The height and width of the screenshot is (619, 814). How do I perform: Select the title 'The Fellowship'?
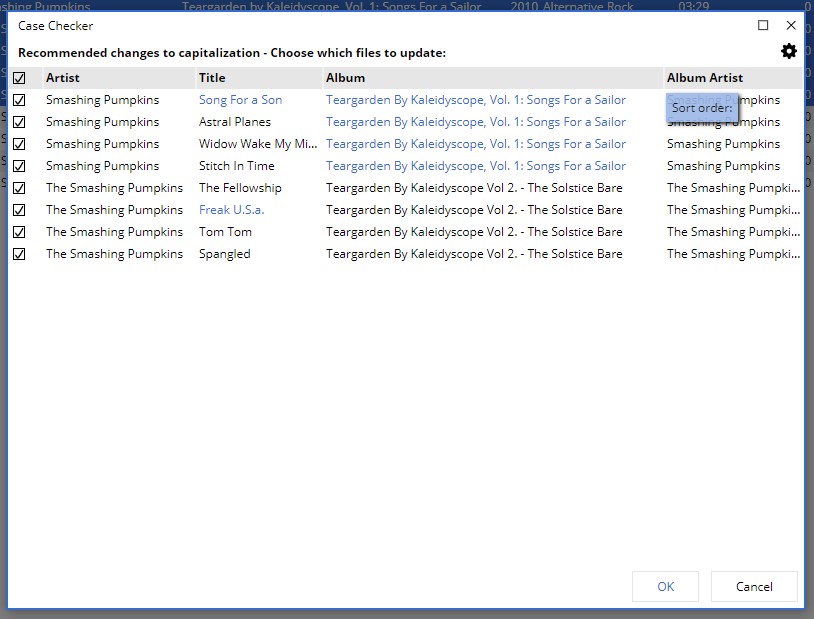coord(240,187)
